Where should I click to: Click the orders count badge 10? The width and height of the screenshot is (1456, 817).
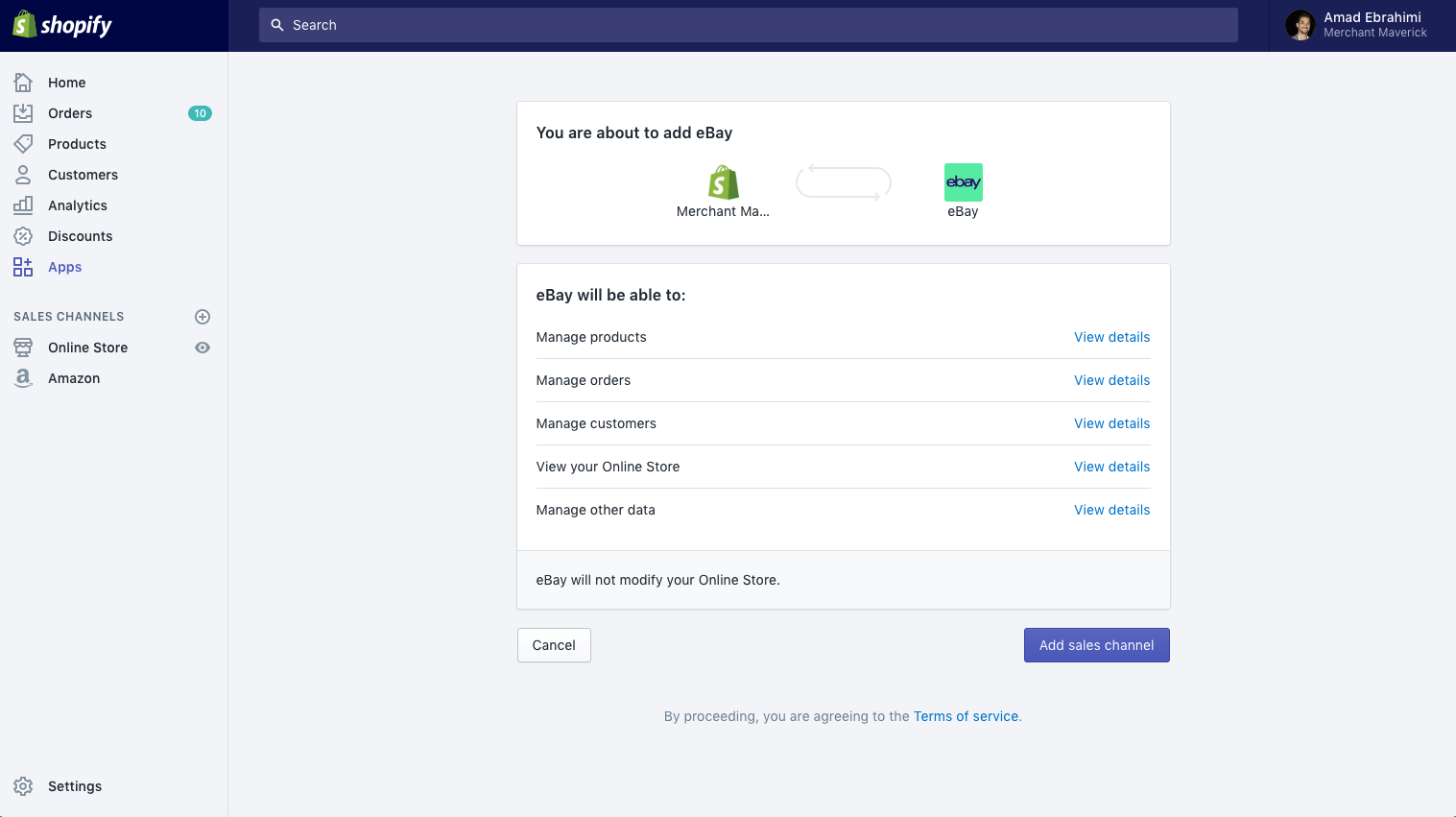200,113
